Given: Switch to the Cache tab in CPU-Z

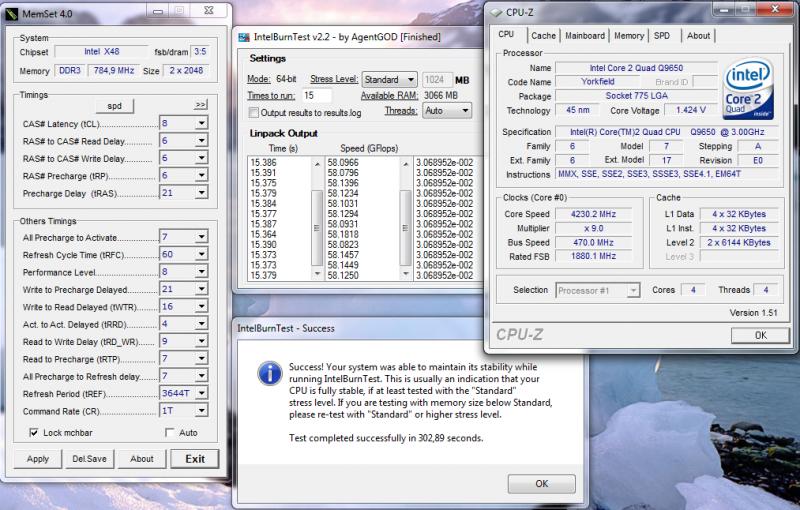Looking at the screenshot, I should pyautogui.click(x=543, y=36).
